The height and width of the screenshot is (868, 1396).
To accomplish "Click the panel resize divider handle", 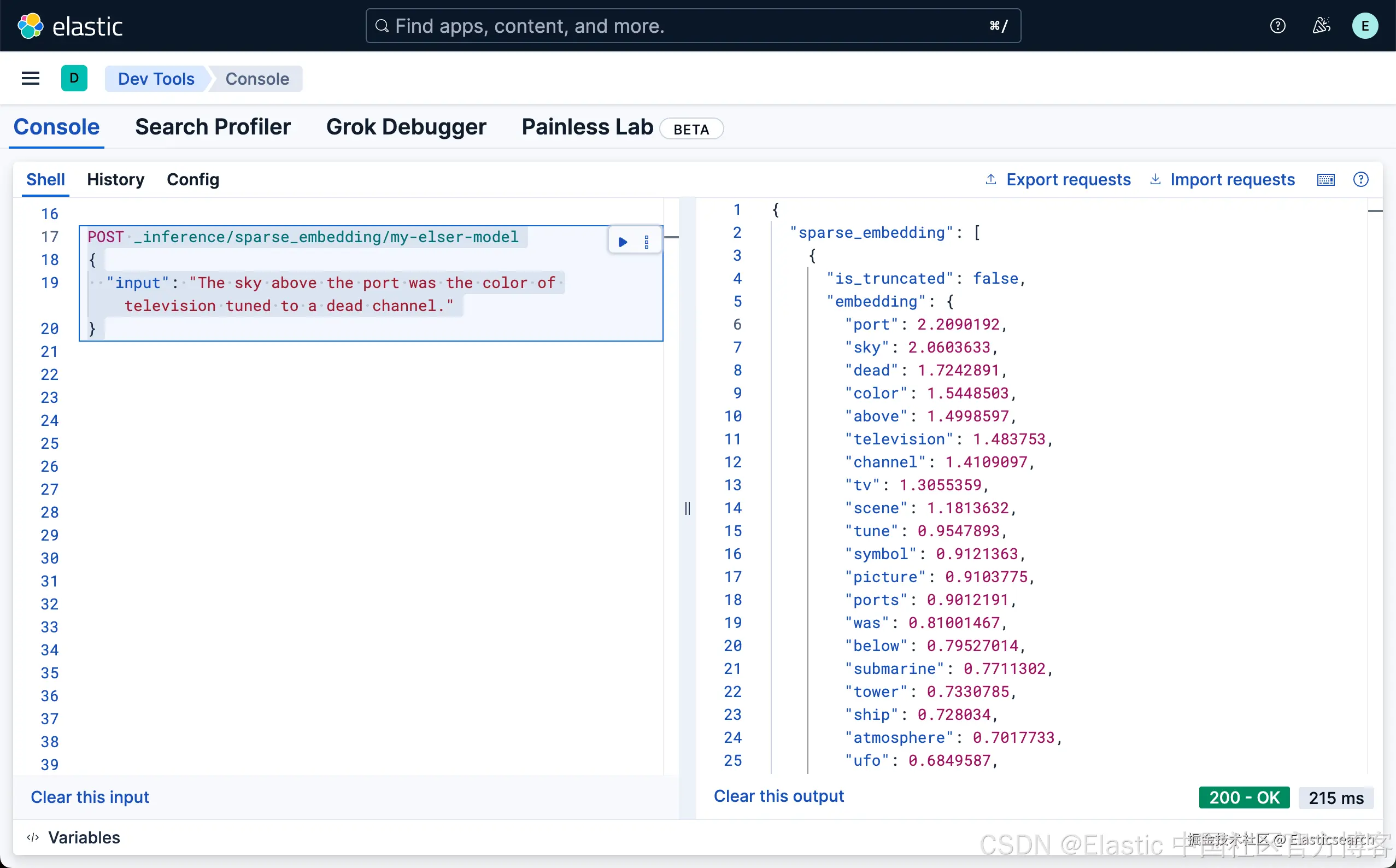I will click(687, 508).
